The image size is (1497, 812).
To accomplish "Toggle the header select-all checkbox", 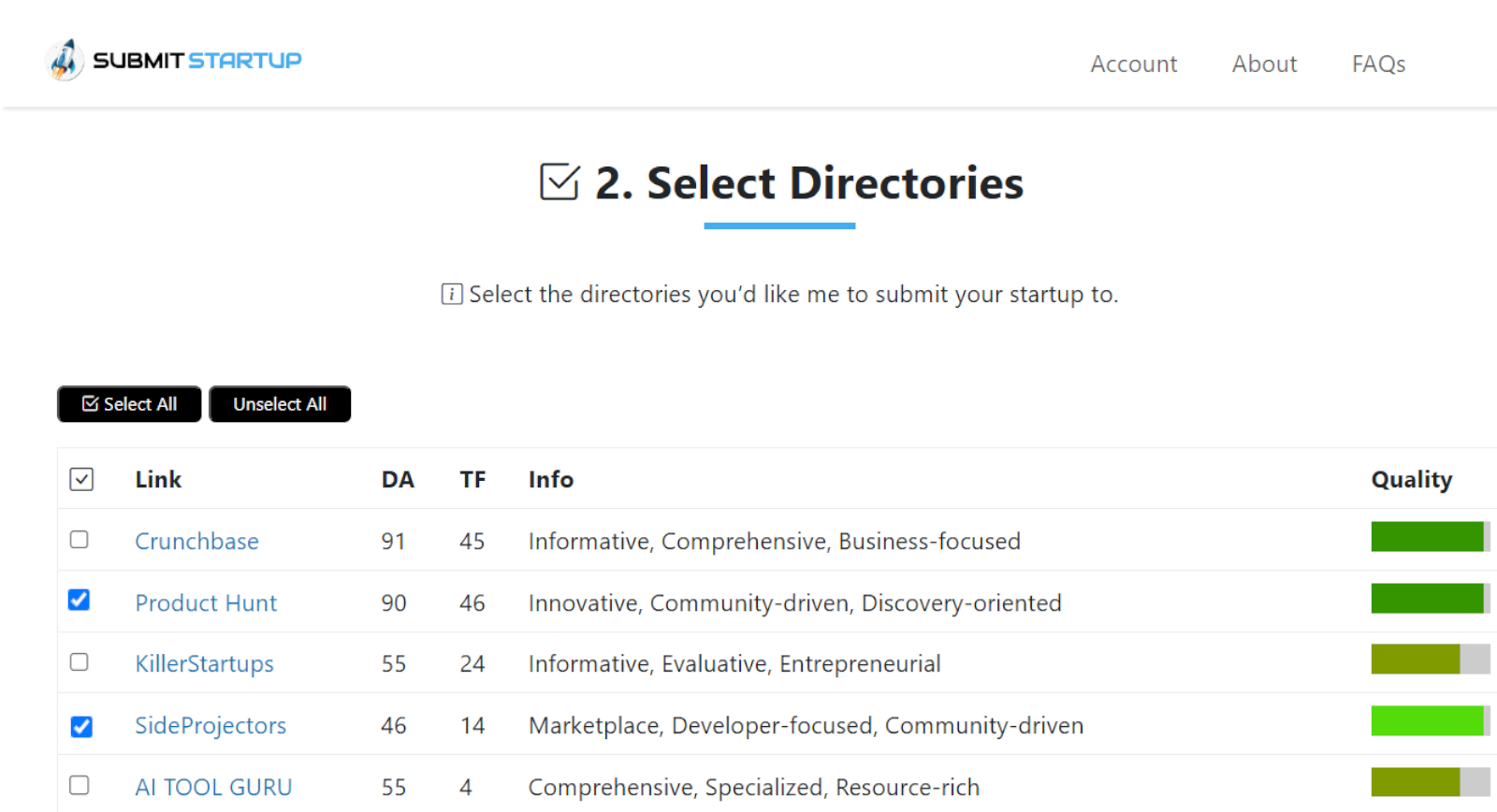I will point(81,479).
